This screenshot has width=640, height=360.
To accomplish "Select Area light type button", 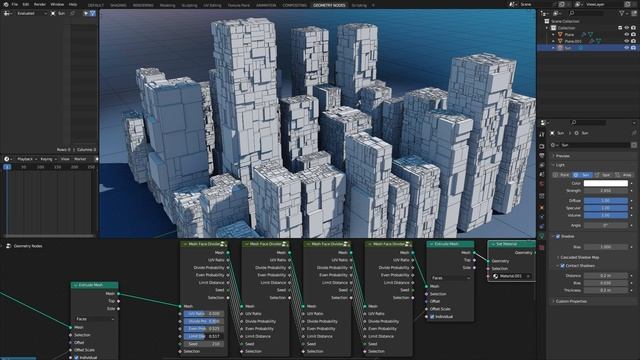I will click(623, 175).
